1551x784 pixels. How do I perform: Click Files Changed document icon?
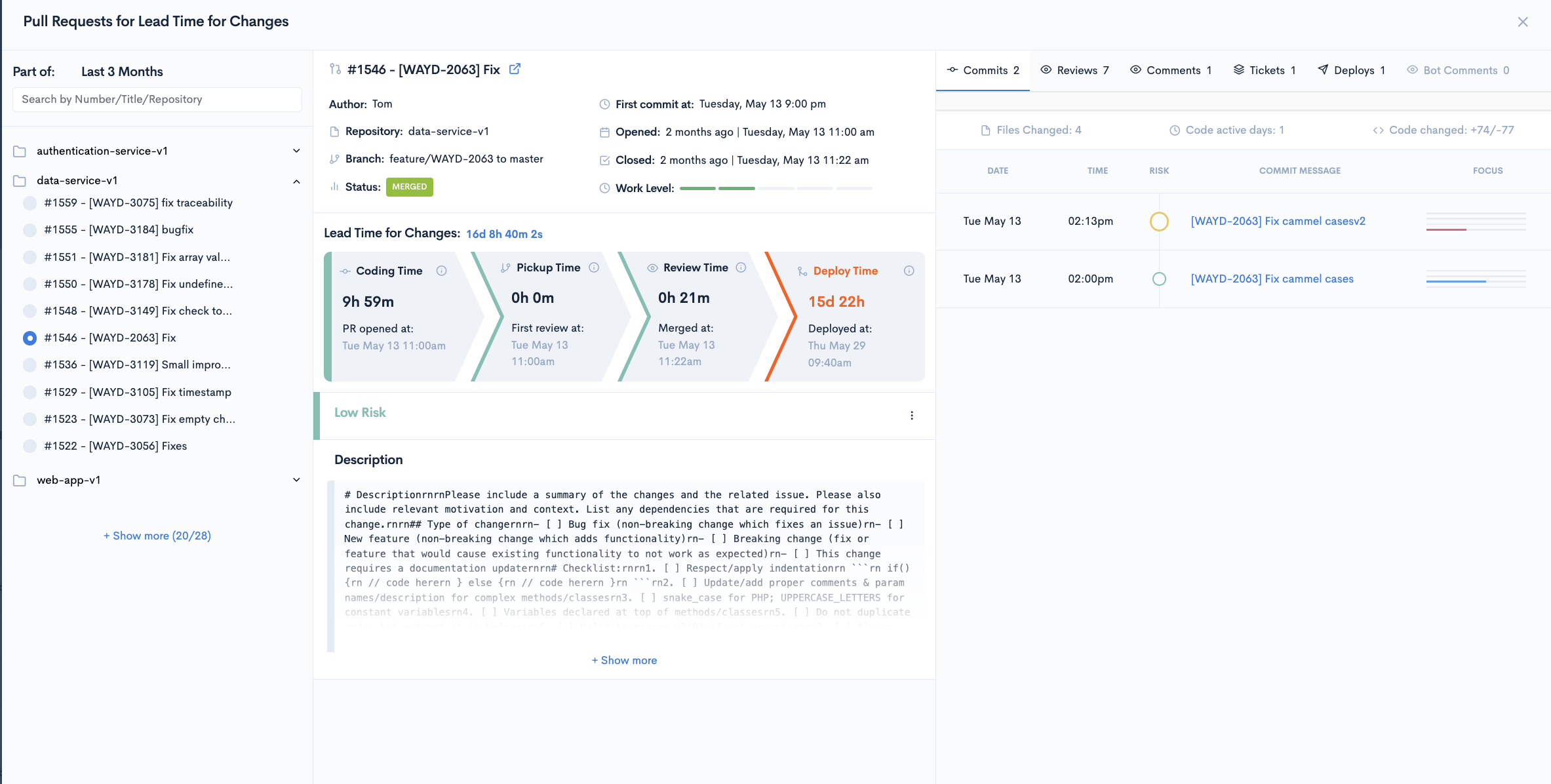(x=985, y=130)
